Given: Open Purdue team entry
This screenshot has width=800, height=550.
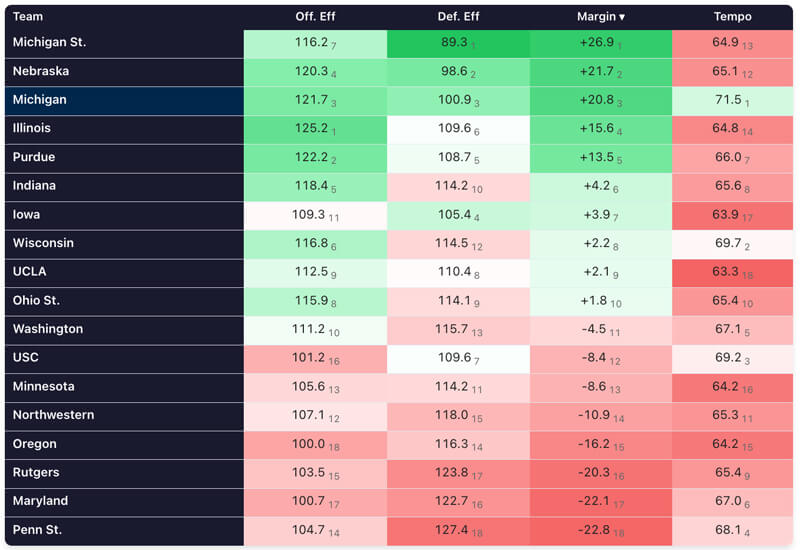Looking at the screenshot, I should (34, 158).
